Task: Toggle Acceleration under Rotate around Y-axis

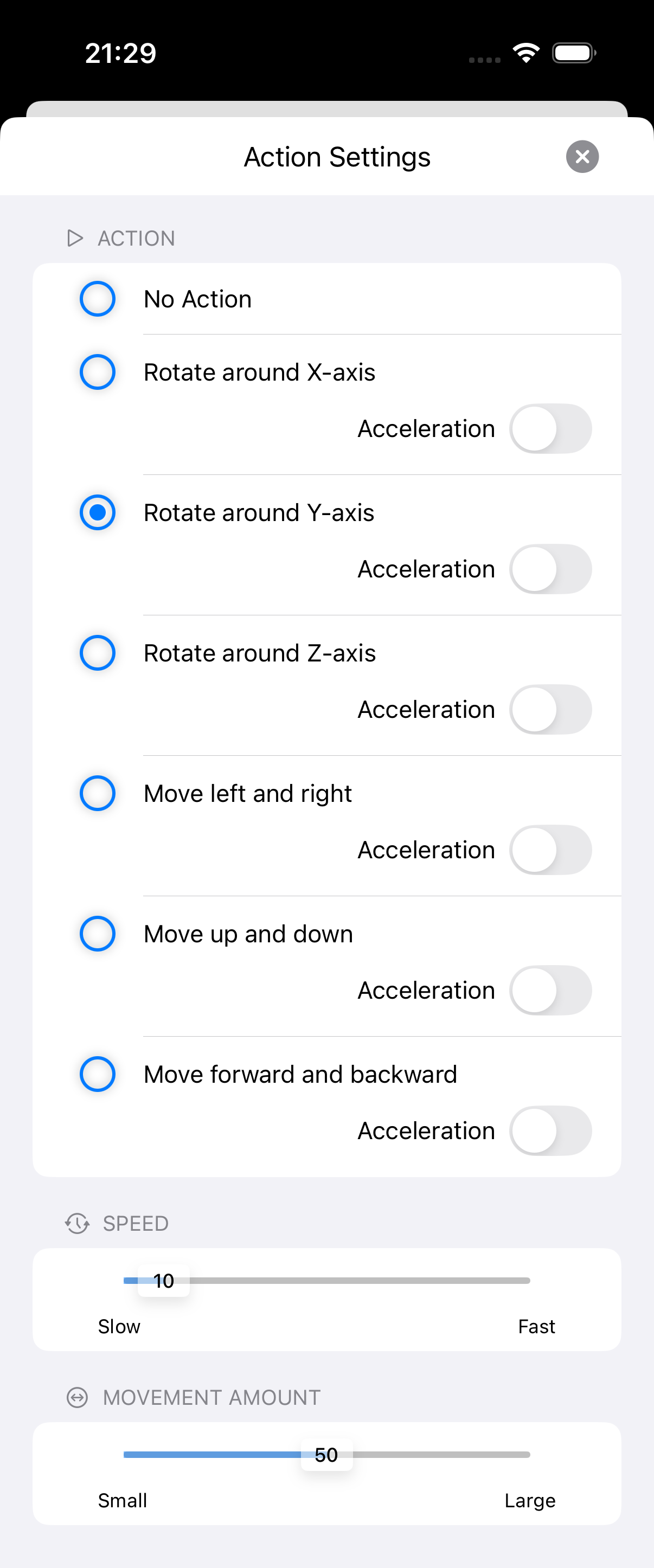Action: 550,569
